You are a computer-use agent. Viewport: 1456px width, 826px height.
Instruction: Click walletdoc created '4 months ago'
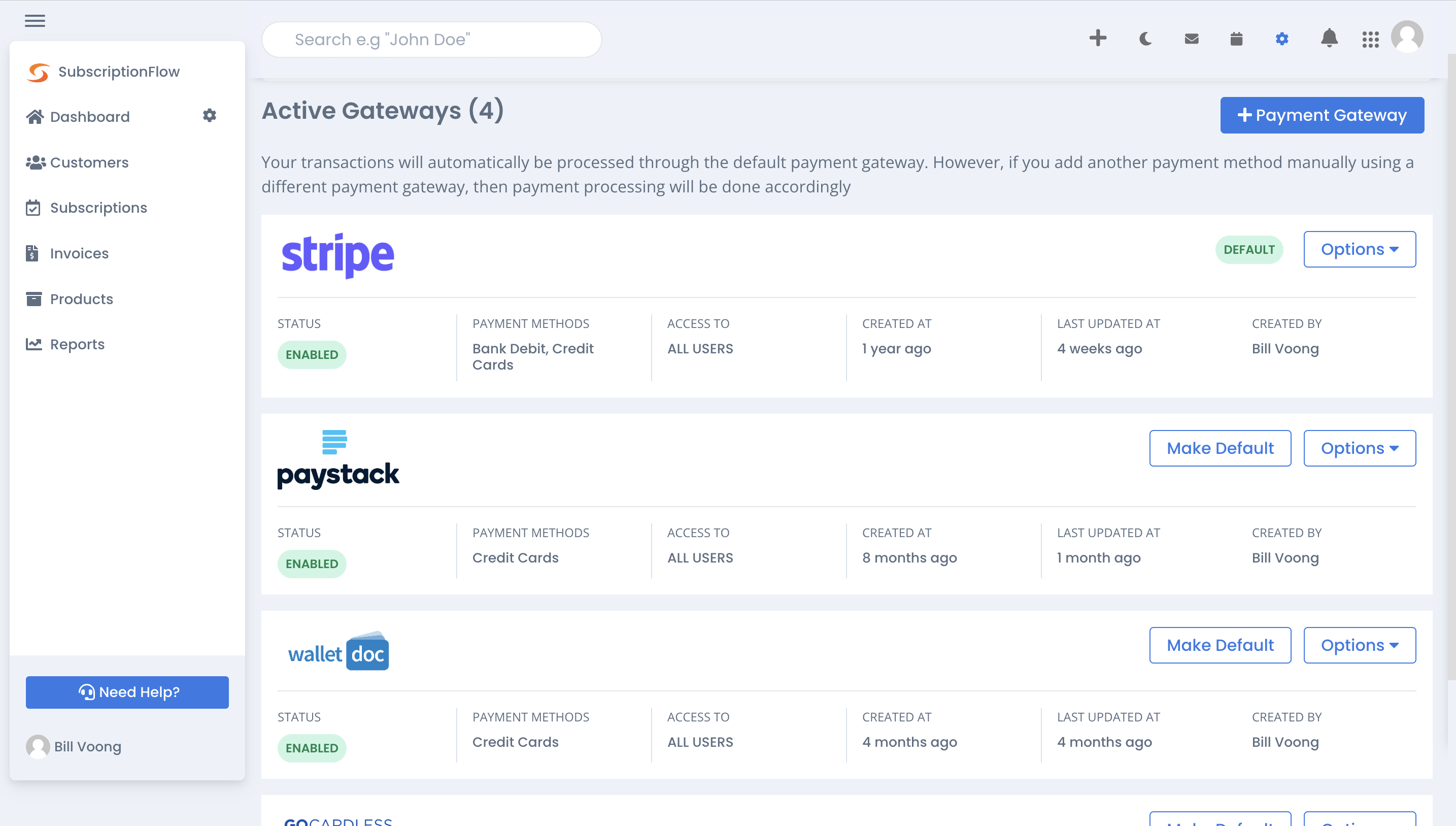[x=909, y=742]
